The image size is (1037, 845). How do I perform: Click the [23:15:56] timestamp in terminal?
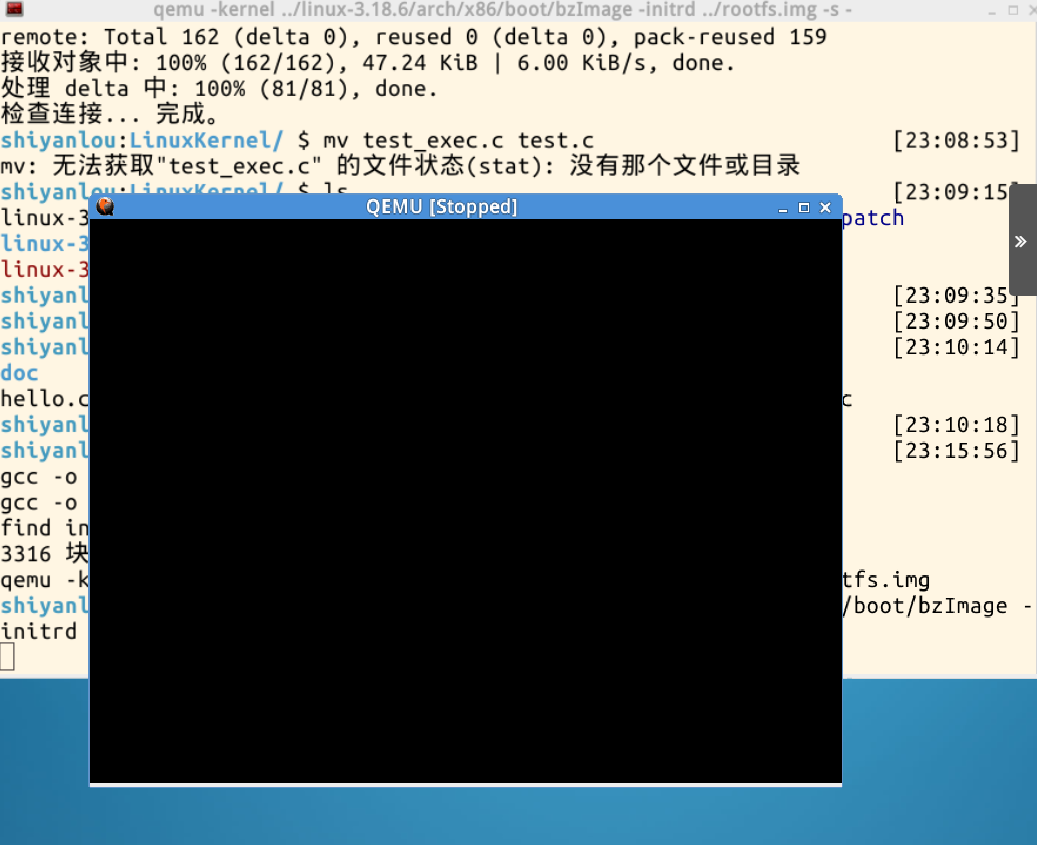click(956, 451)
